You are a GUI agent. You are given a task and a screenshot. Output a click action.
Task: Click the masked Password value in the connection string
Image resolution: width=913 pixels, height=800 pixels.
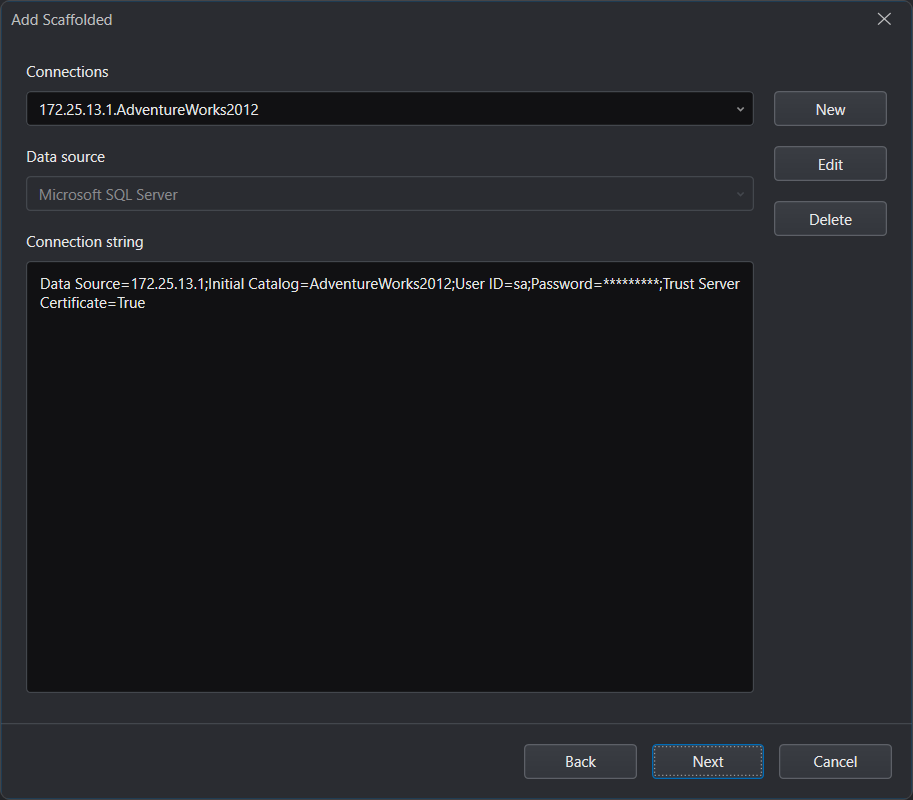pyautogui.click(x=631, y=284)
